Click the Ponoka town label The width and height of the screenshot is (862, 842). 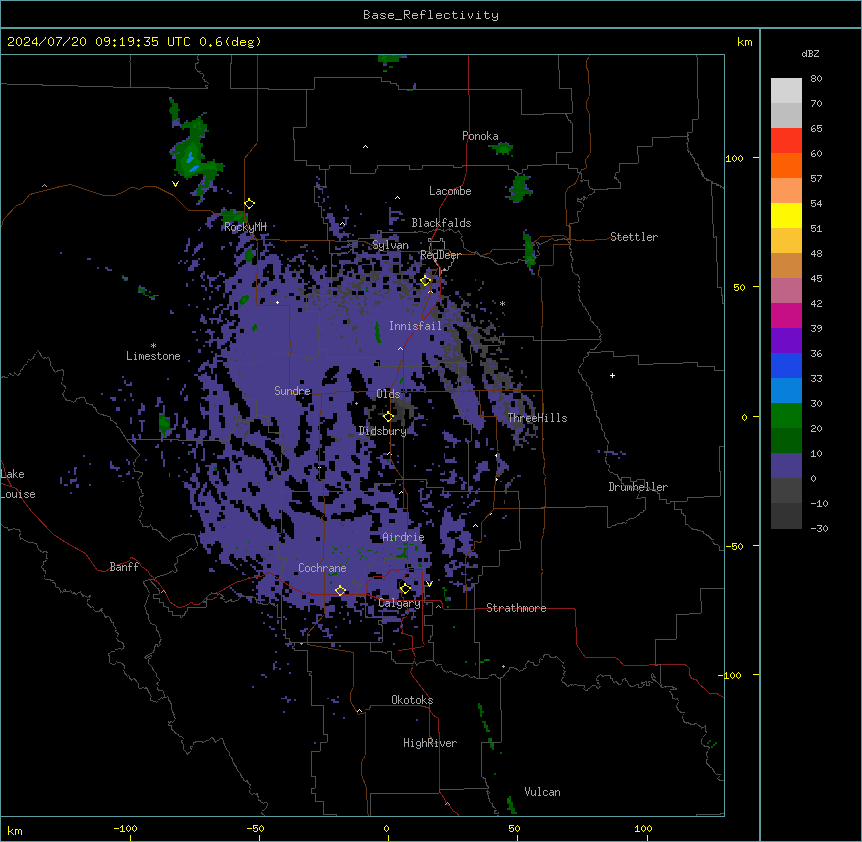click(x=480, y=136)
